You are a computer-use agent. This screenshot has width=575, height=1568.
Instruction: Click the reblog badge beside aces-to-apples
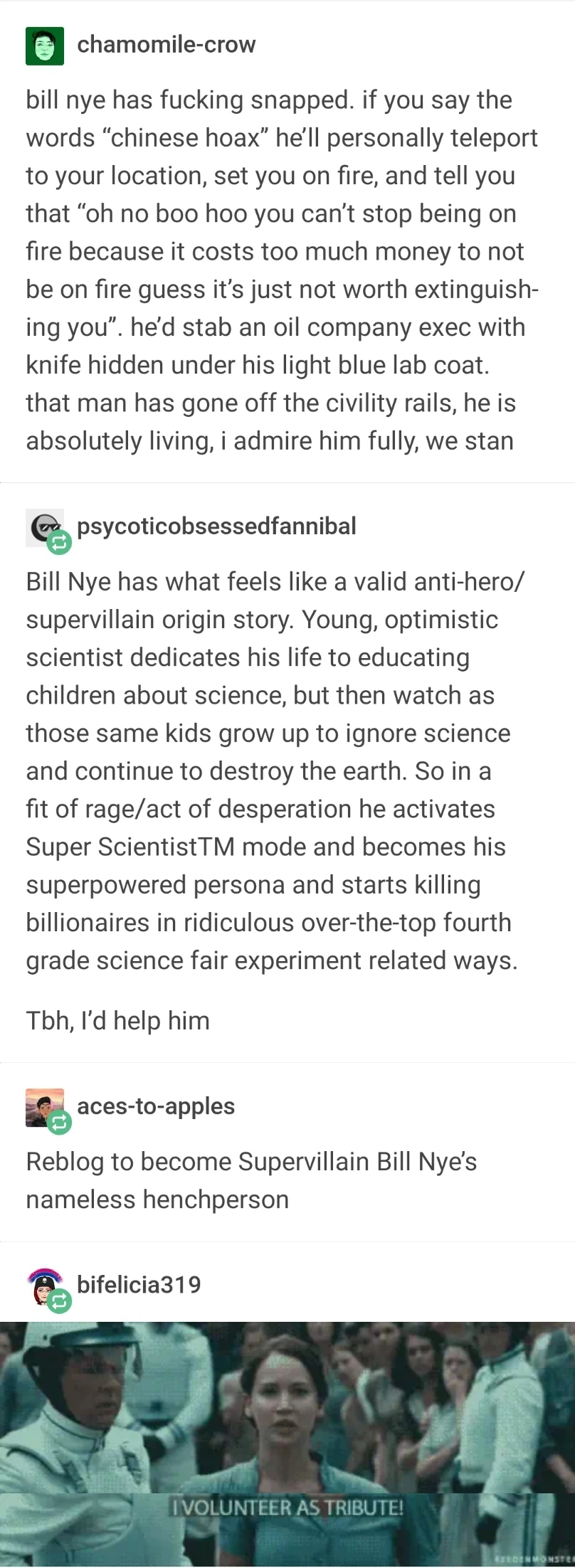point(59,1123)
